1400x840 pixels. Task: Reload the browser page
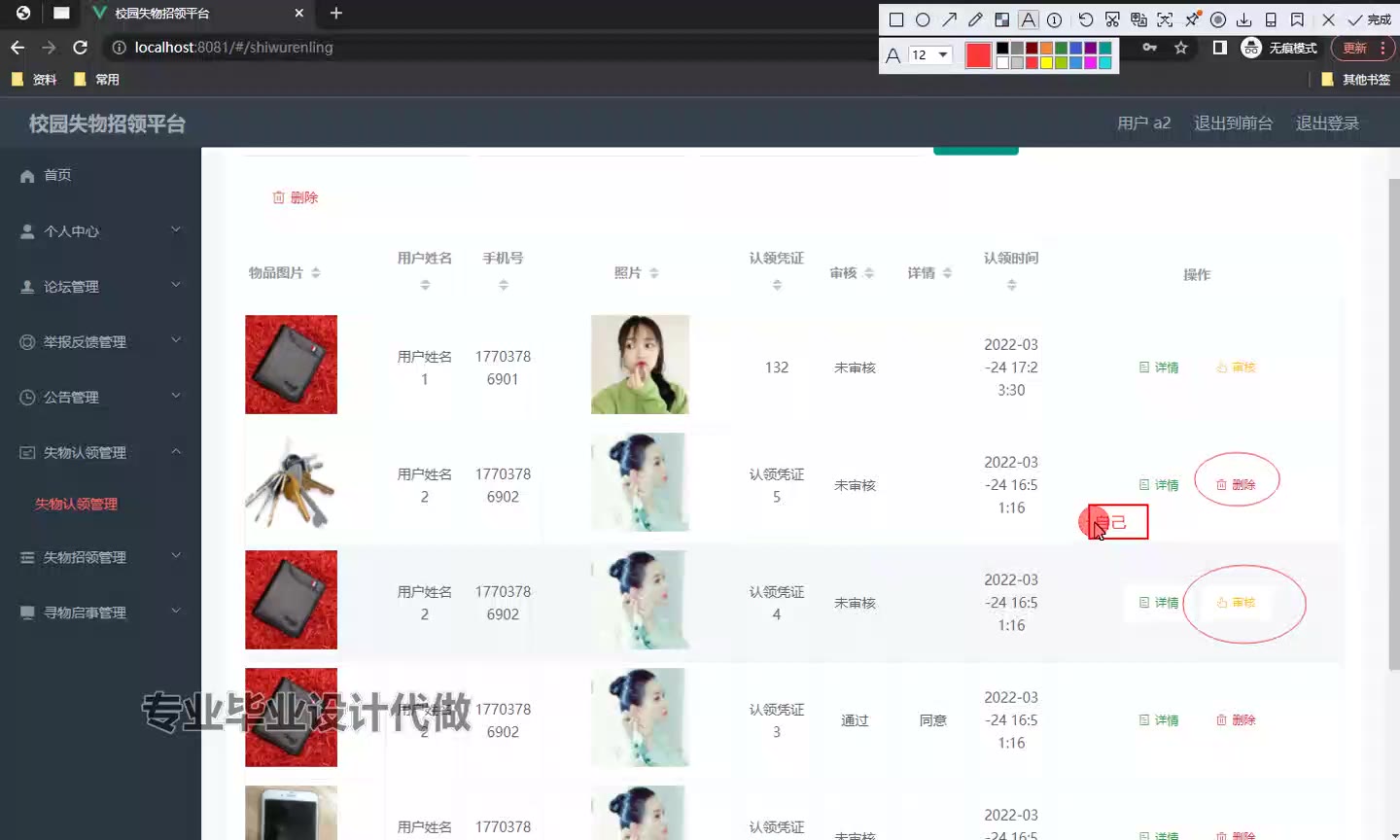click(81, 47)
